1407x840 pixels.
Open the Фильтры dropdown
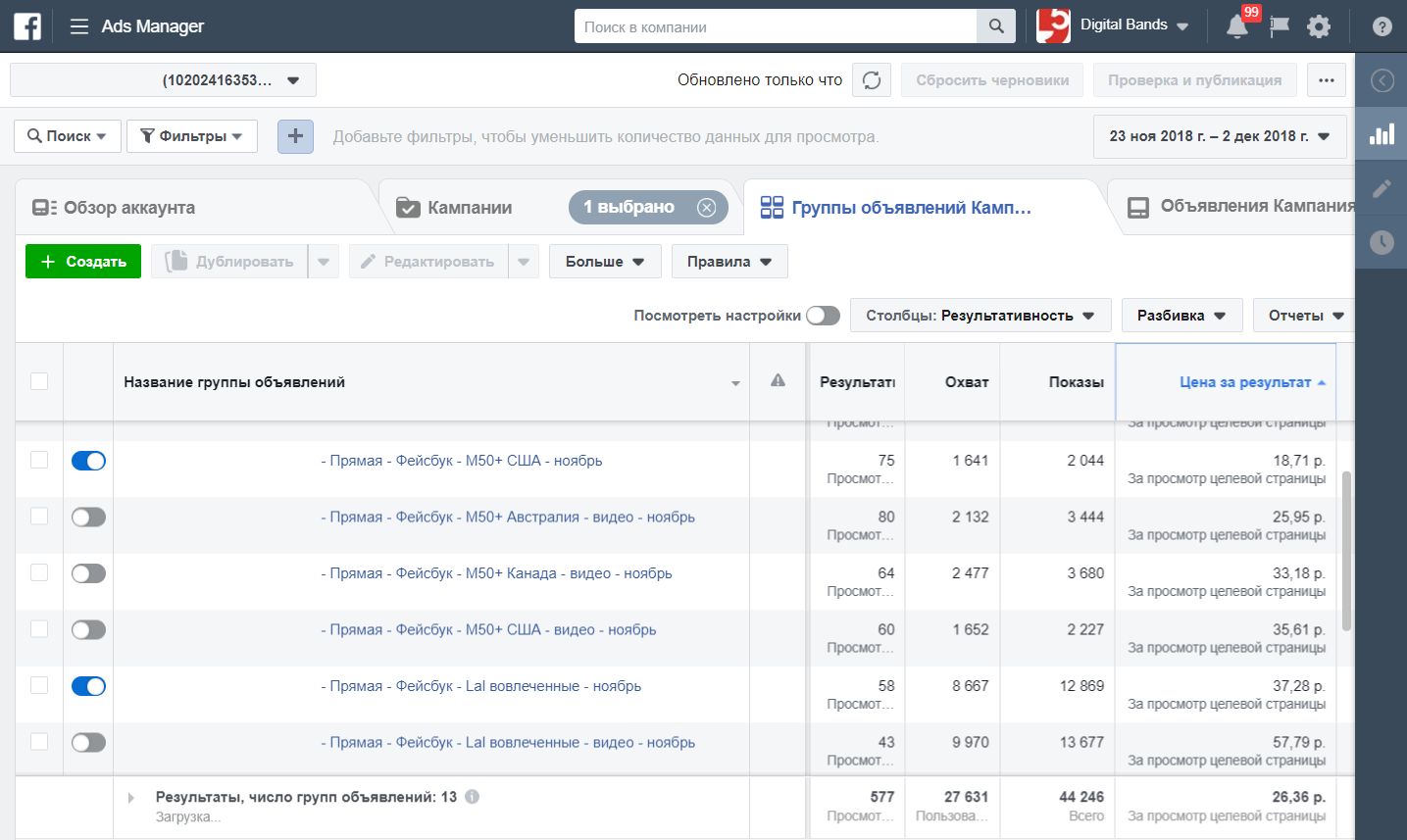192,136
